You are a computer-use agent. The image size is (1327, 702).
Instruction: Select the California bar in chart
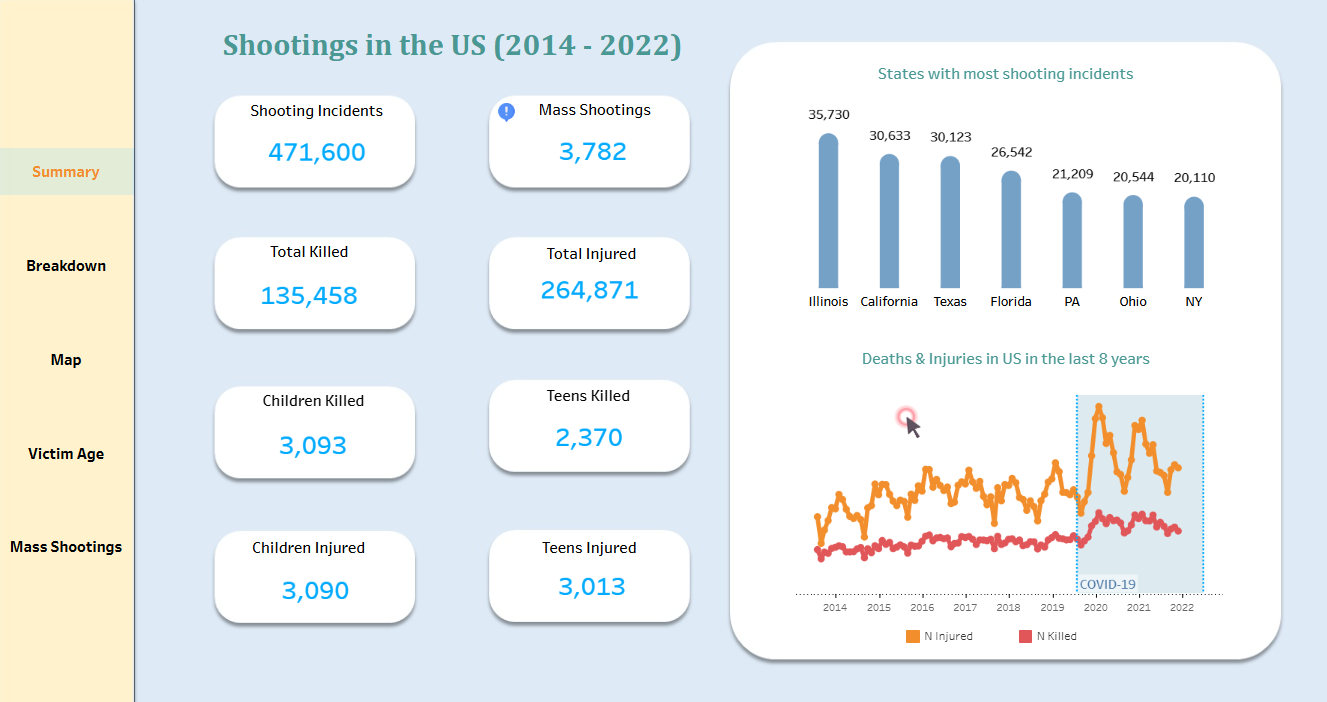click(889, 222)
